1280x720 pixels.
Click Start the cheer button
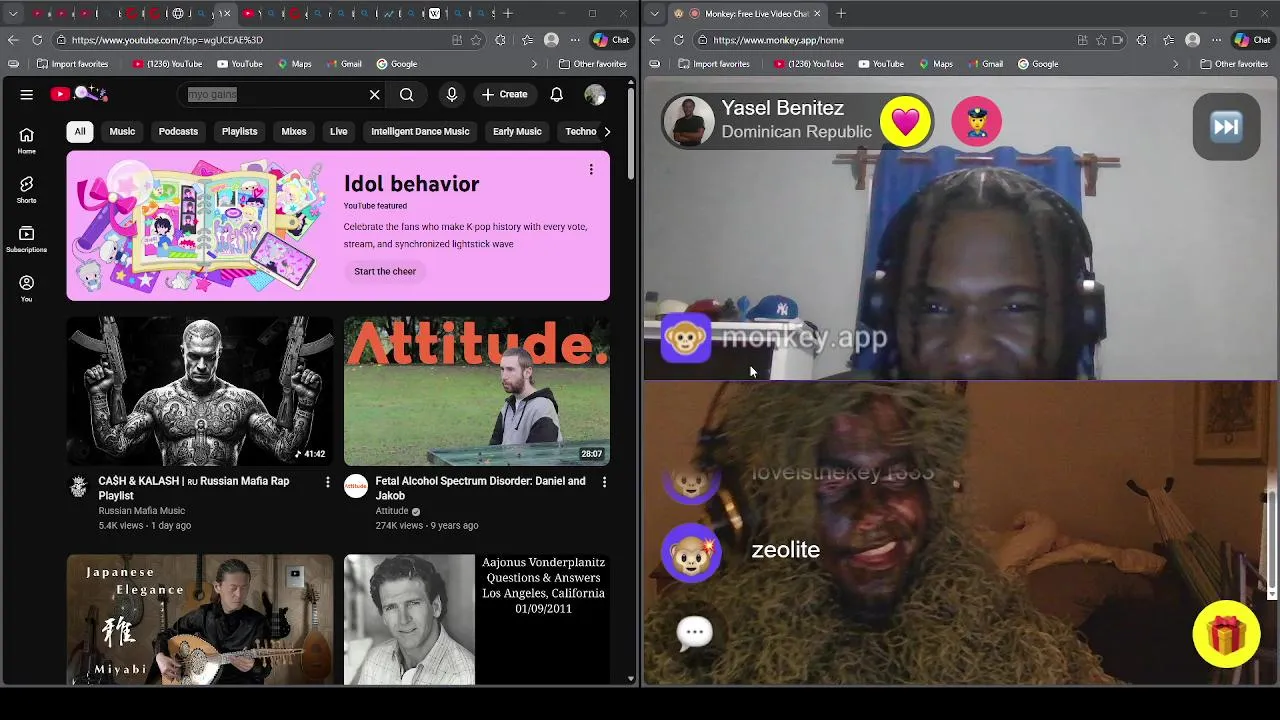385,271
